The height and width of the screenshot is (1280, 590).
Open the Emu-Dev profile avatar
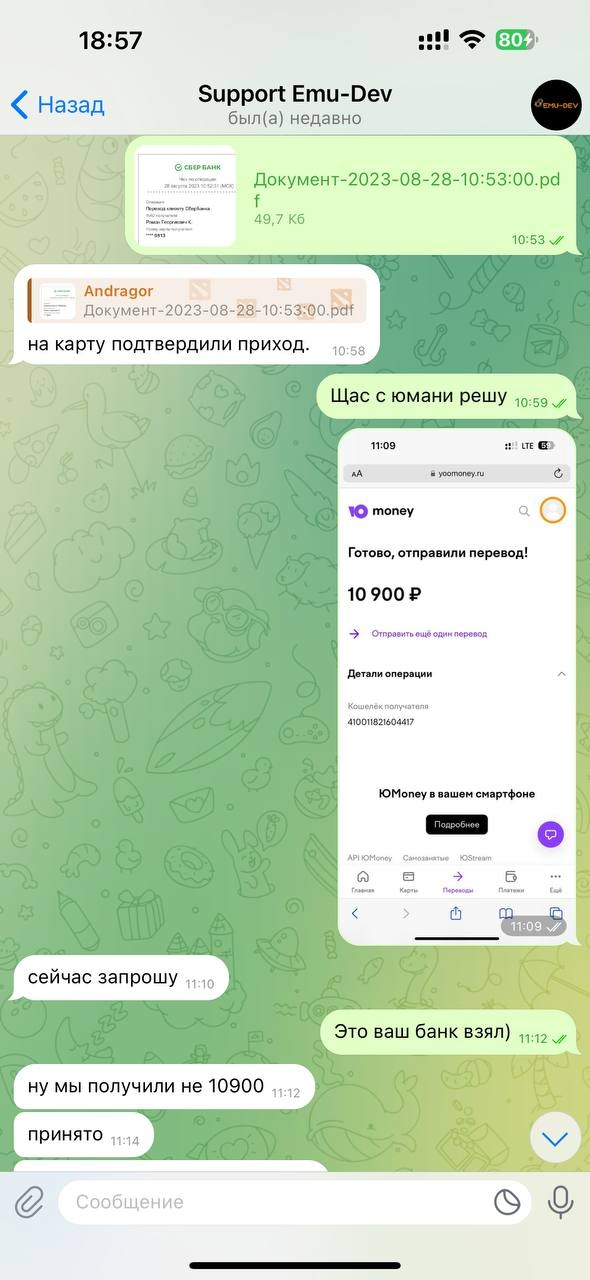(x=556, y=105)
